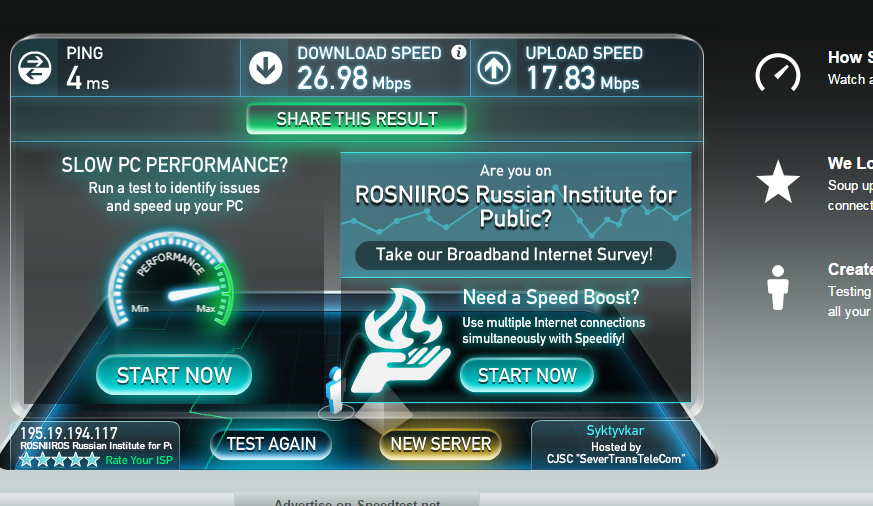Viewport: 873px width, 506px height.
Task: Click the Rate Your ISP link
Action: [139, 460]
